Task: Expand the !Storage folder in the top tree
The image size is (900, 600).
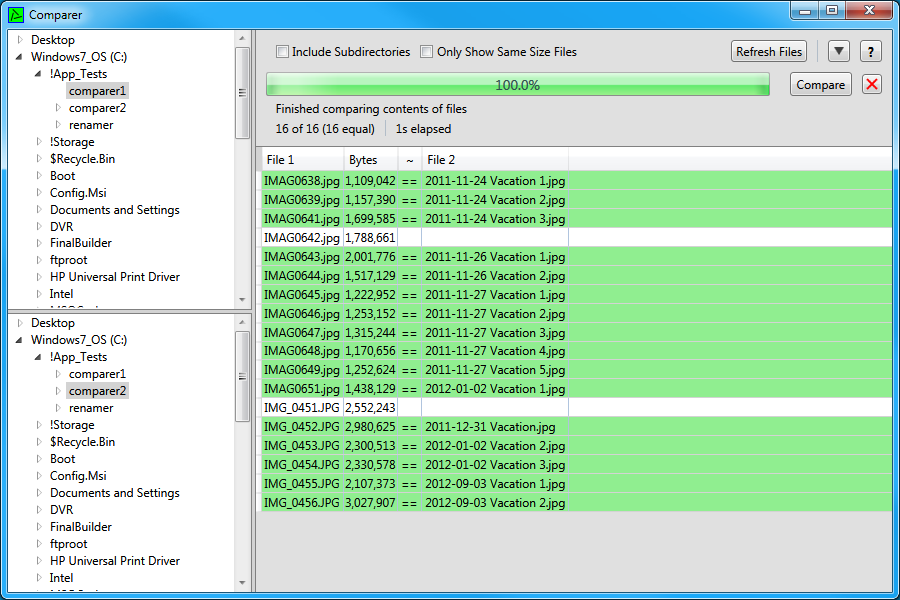Action: pyautogui.click(x=38, y=141)
